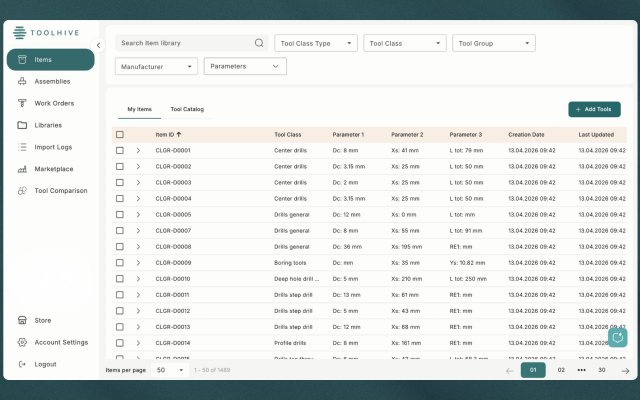Click the search magnifier icon

(x=259, y=43)
